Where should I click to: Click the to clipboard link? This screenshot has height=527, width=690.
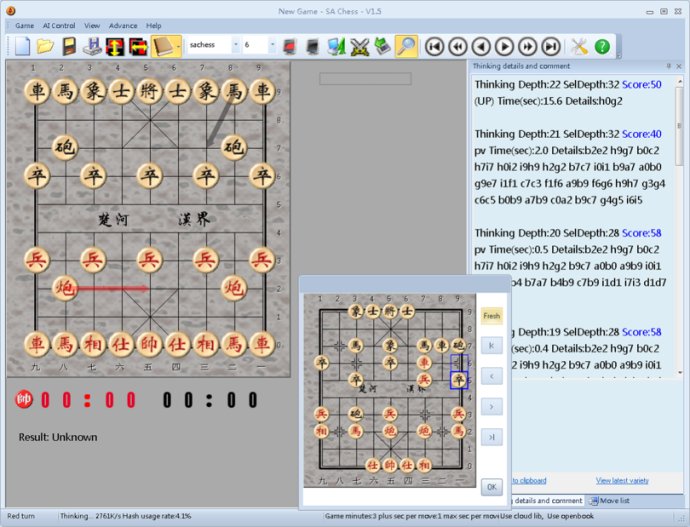[529, 480]
